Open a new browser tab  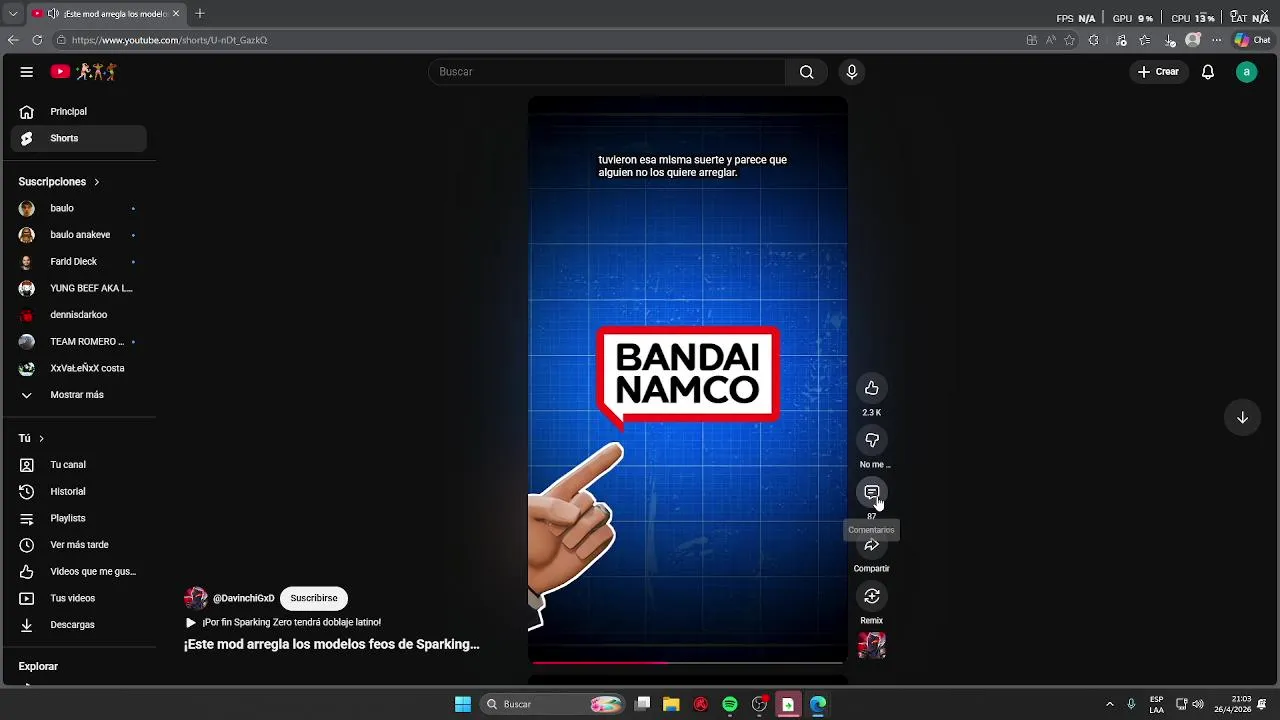tap(200, 14)
